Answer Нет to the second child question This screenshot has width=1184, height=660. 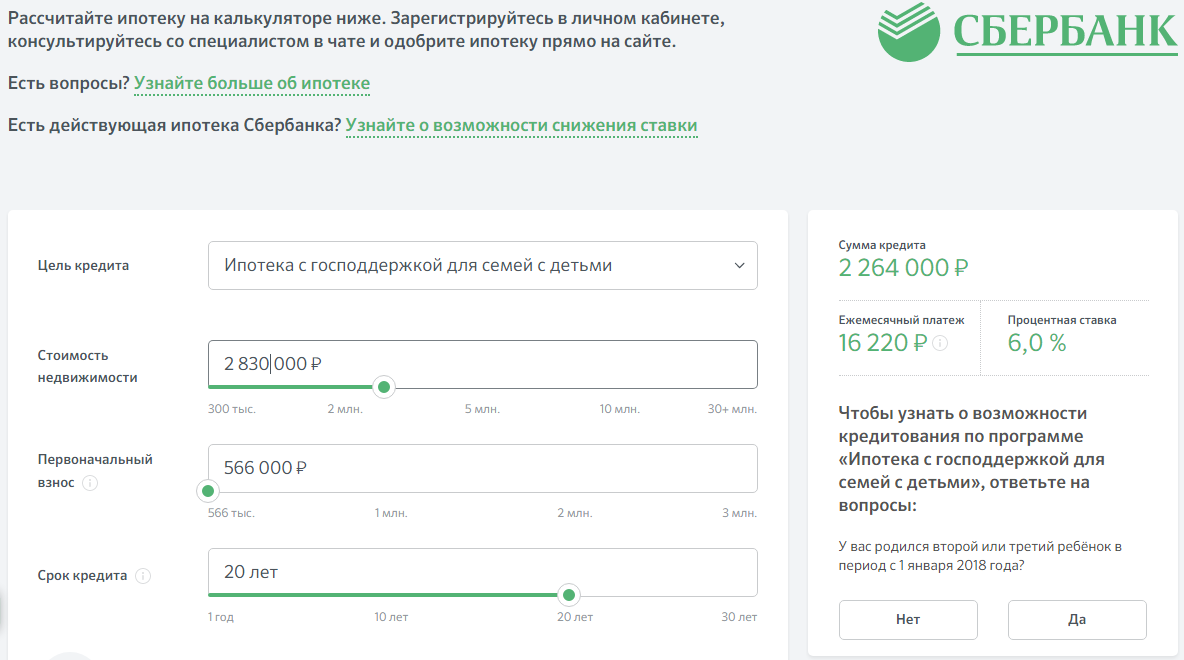click(908, 620)
